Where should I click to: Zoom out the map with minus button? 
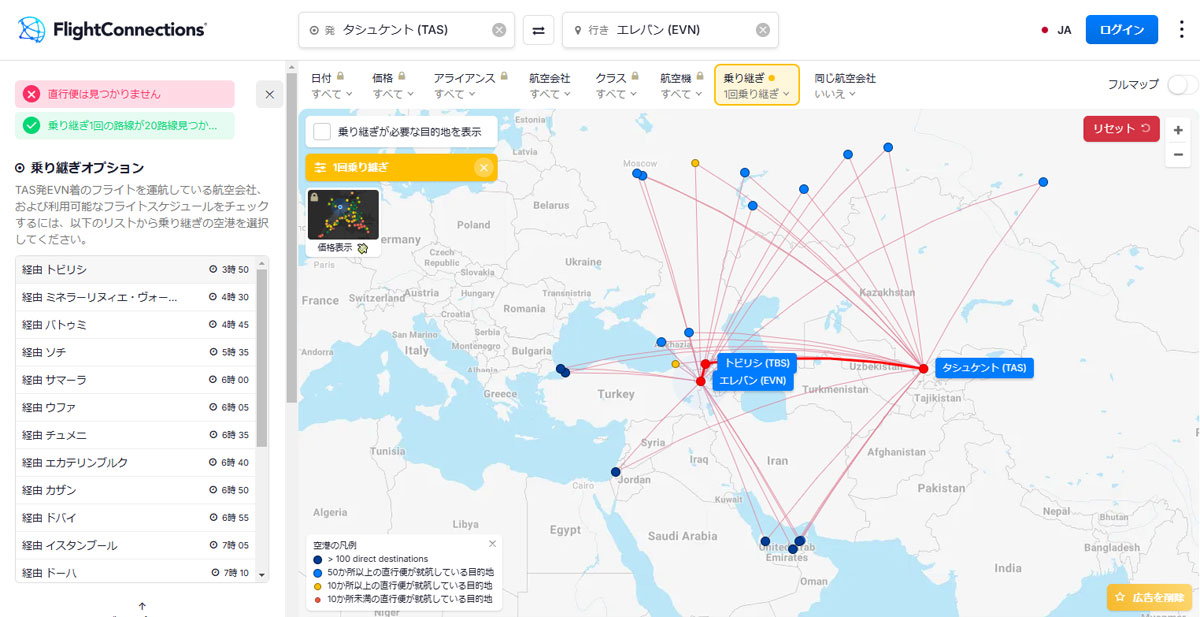pos(1178,154)
